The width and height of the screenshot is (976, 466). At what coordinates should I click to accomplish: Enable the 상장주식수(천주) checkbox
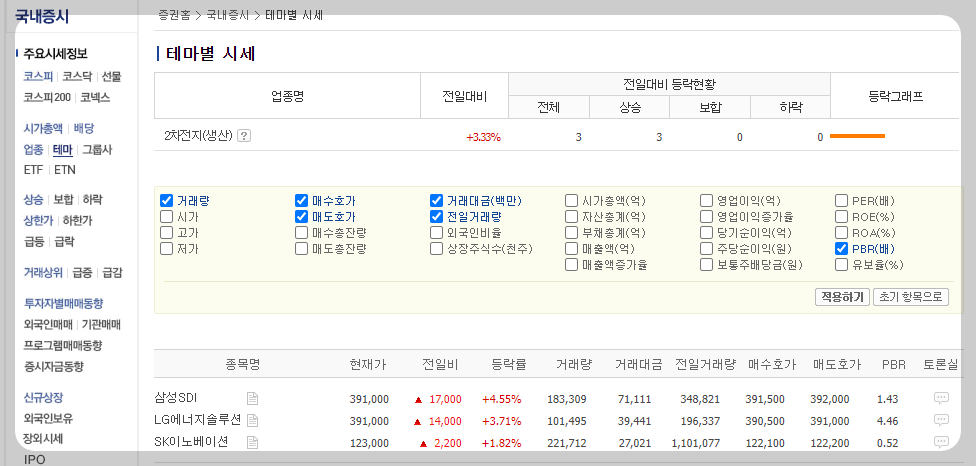tap(436, 249)
